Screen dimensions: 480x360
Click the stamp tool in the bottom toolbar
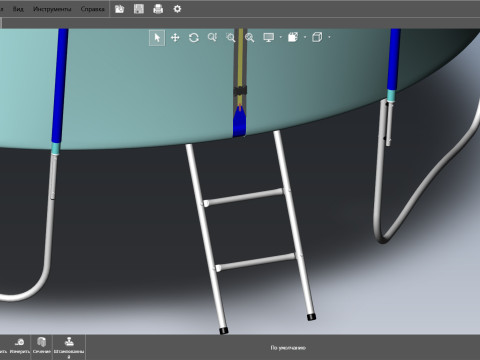click(69, 347)
